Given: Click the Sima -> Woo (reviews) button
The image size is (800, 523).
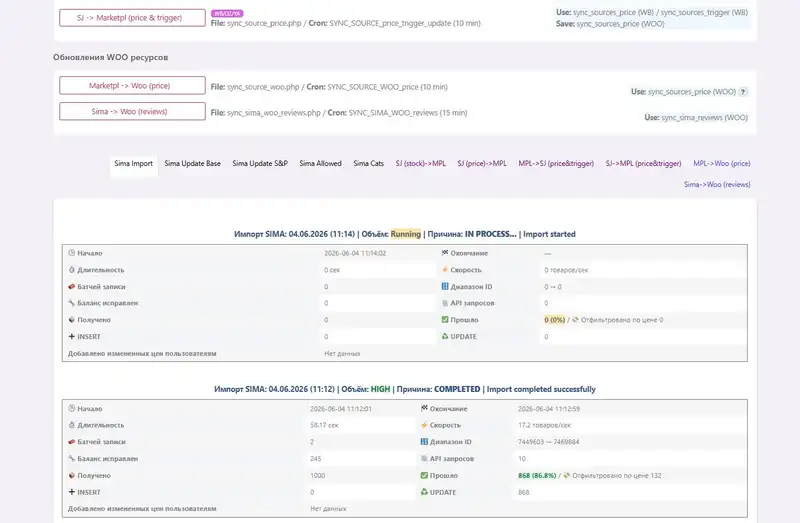Looking at the screenshot, I should (x=132, y=111).
